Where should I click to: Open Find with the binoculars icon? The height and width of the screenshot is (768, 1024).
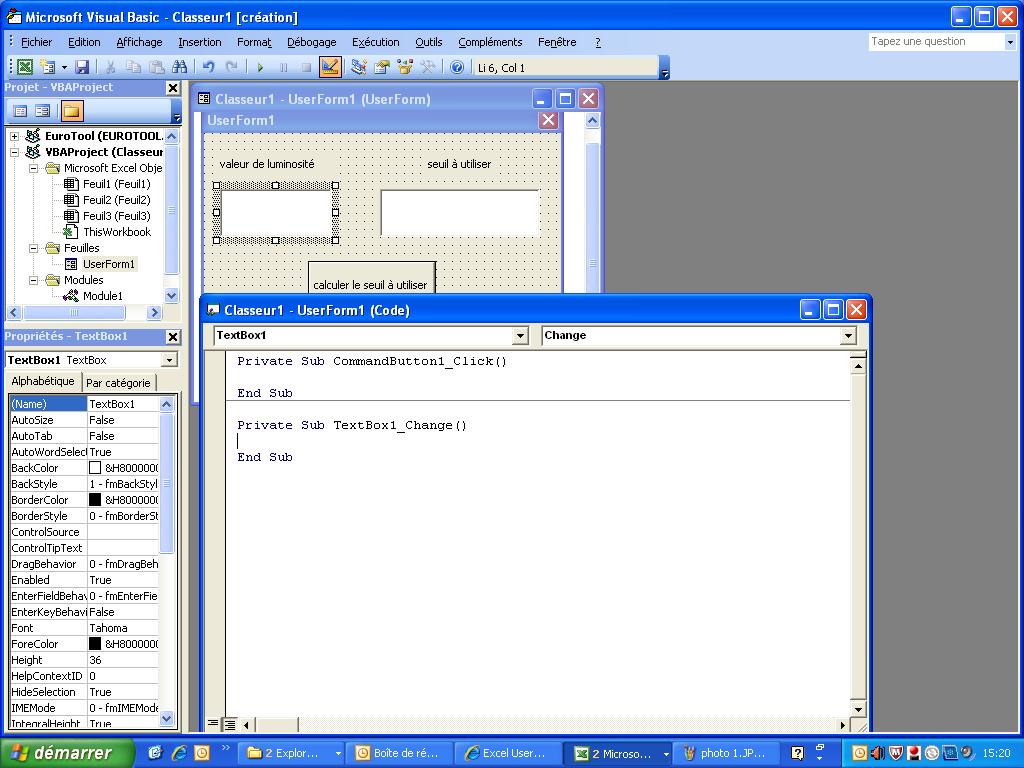tap(179, 67)
